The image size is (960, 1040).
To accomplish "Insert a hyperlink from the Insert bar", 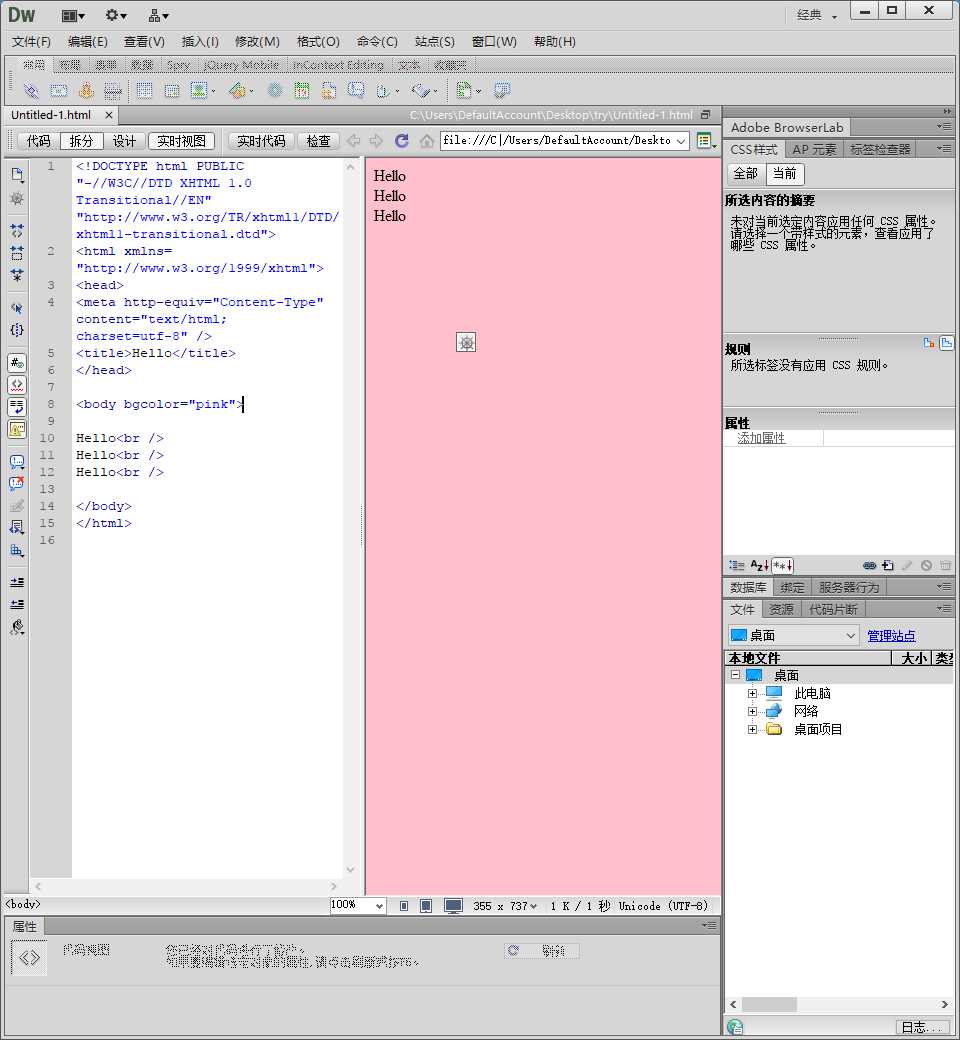I will pyautogui.click(x=31, y=90).
